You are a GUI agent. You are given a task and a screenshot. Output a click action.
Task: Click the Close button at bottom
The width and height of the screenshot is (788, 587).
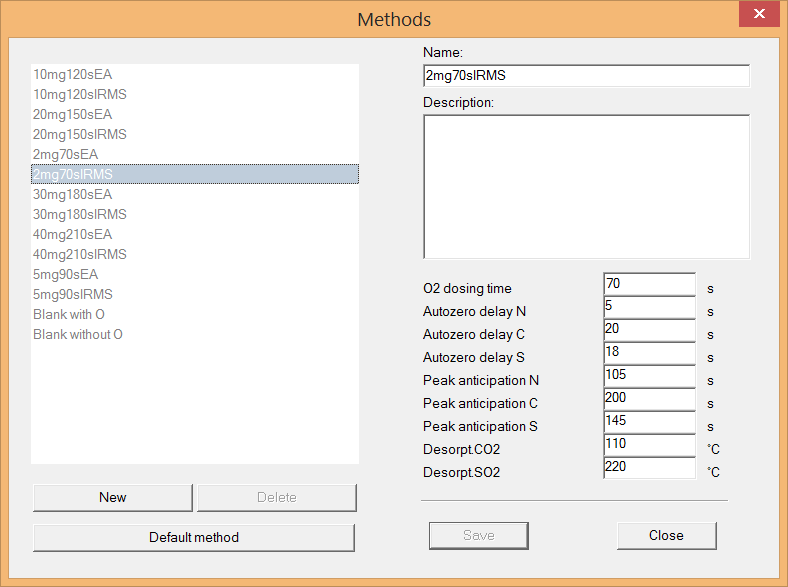[666, 536]
